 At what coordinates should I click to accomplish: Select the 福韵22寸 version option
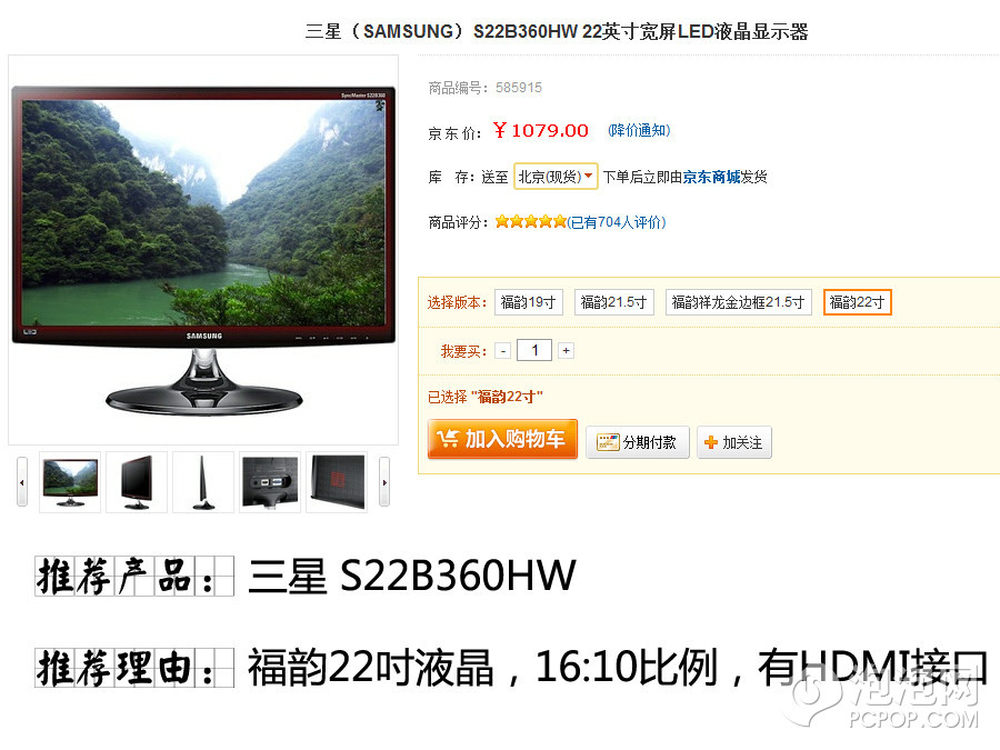pos(857,302)
